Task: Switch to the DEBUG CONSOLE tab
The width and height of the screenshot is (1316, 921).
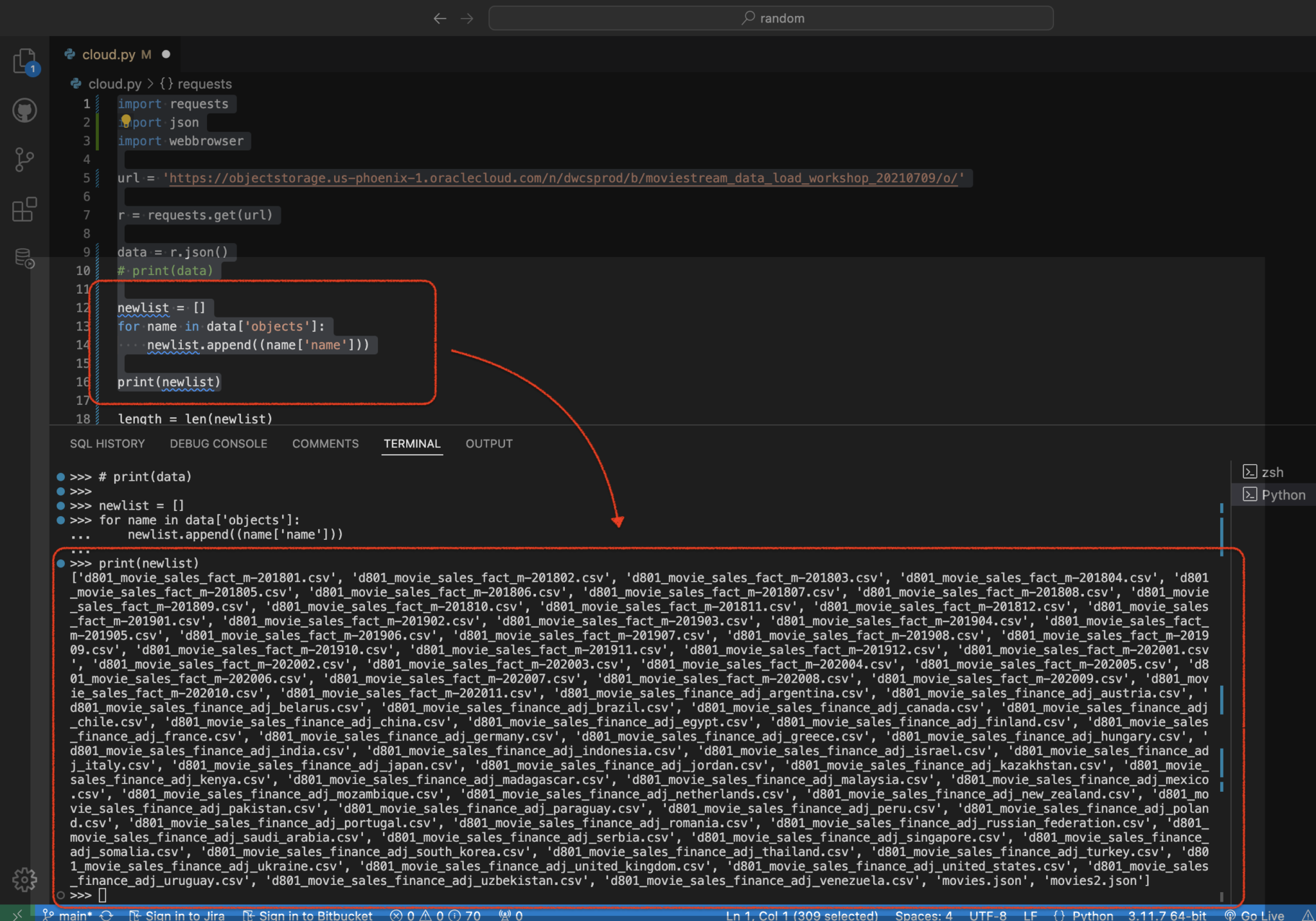Action: coord(218,443)
